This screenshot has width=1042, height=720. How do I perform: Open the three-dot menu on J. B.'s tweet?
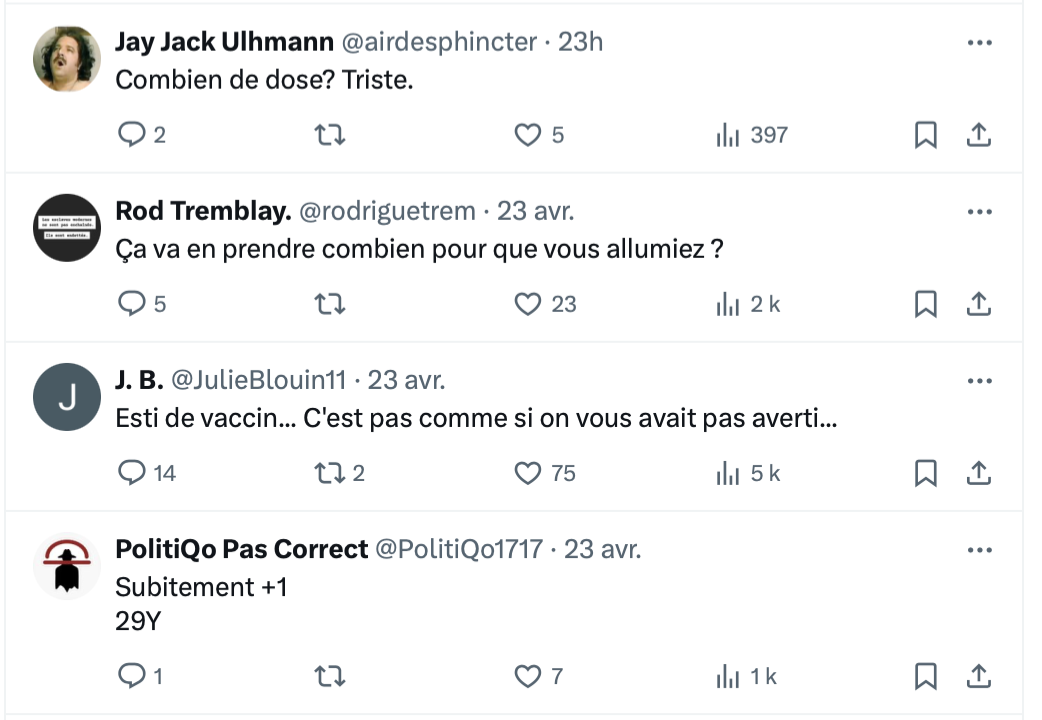tap(980, 381)
